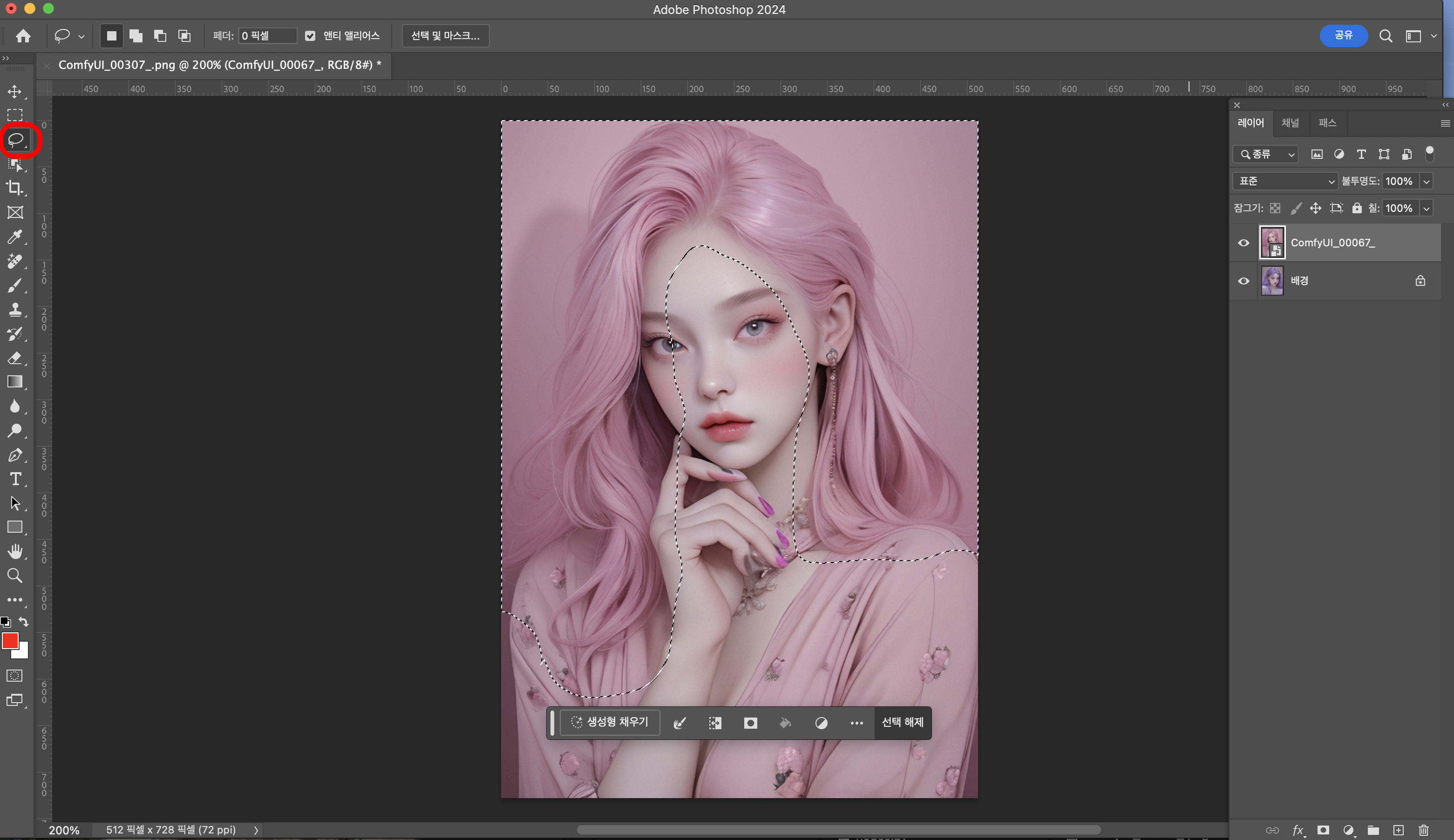The height and width of the screenshot is (840, 1454).
Task: Switch to the 채널 tab
Action: (x=1290, y=123)
